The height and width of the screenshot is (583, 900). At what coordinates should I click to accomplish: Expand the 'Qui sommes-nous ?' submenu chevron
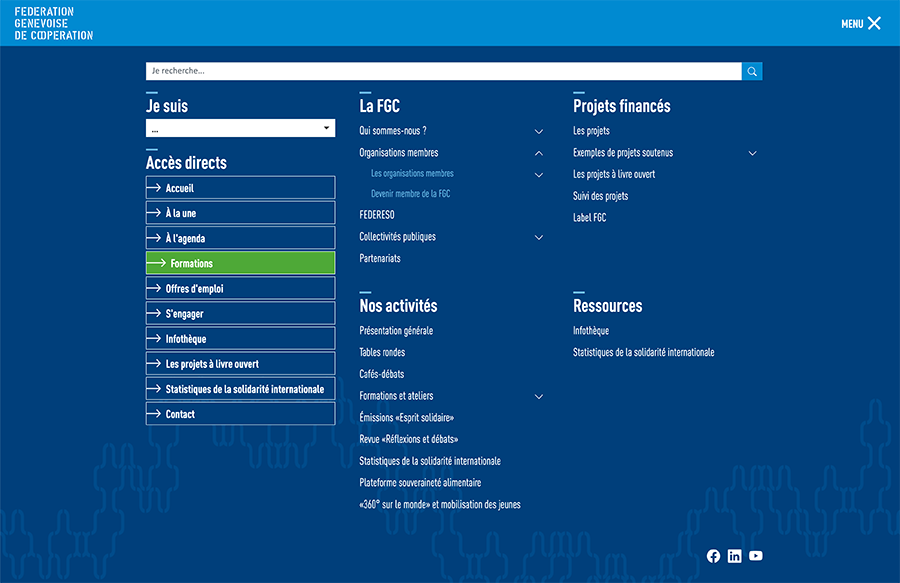point(538,131)
